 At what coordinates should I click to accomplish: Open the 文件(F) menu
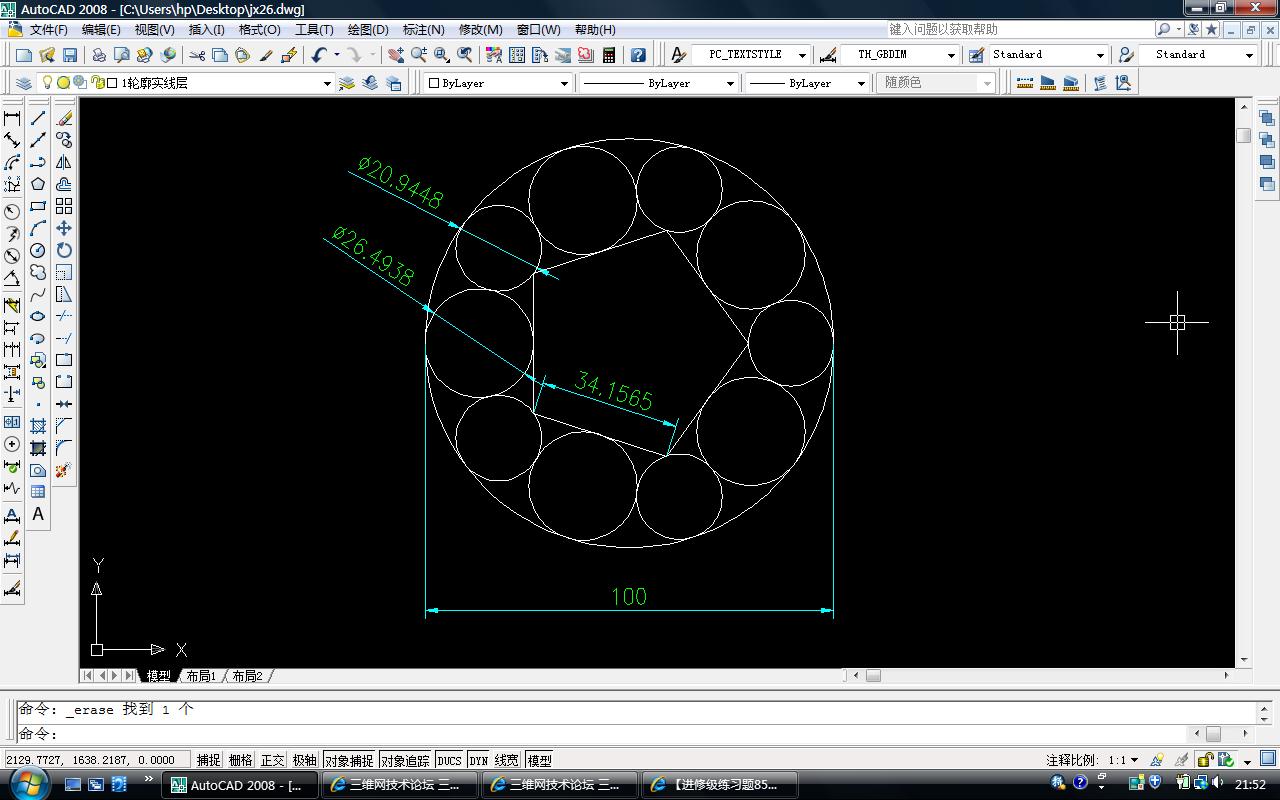pos(49,29)
